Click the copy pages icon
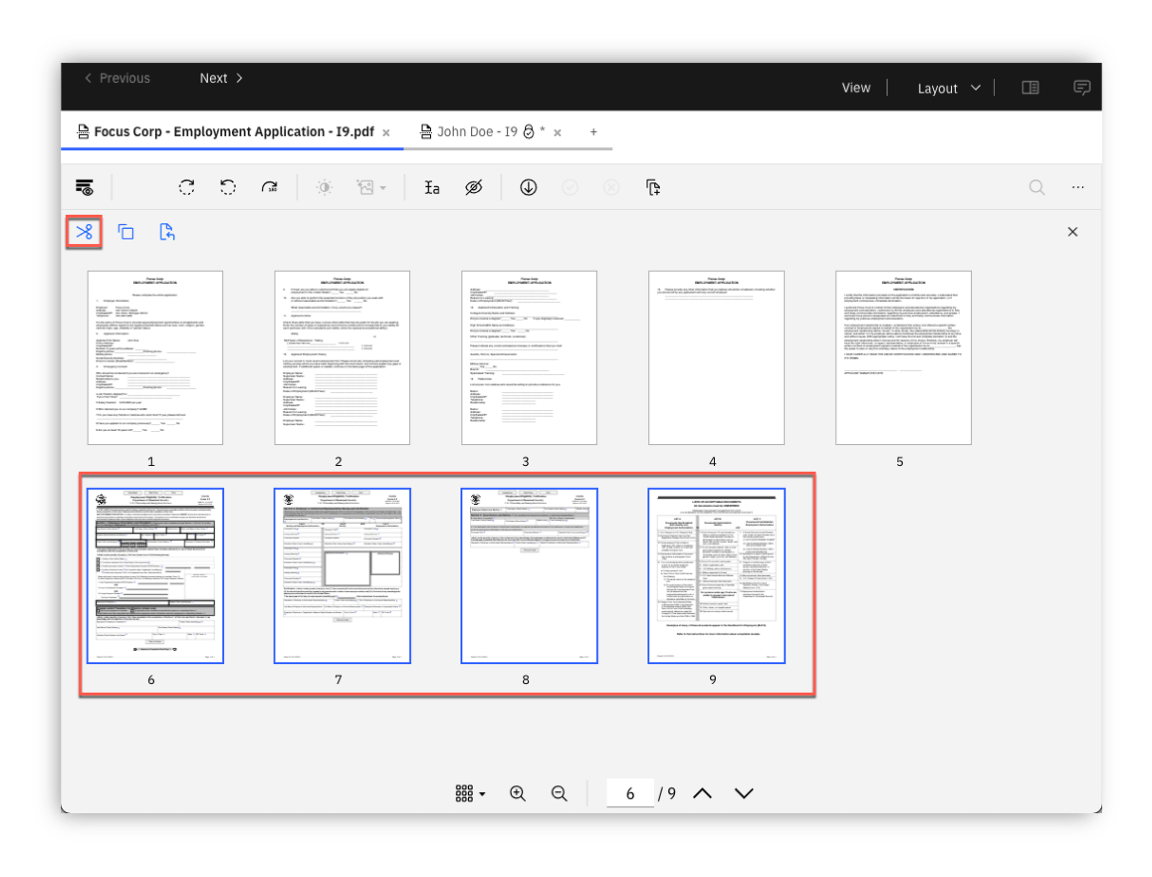 click(126, 232)
